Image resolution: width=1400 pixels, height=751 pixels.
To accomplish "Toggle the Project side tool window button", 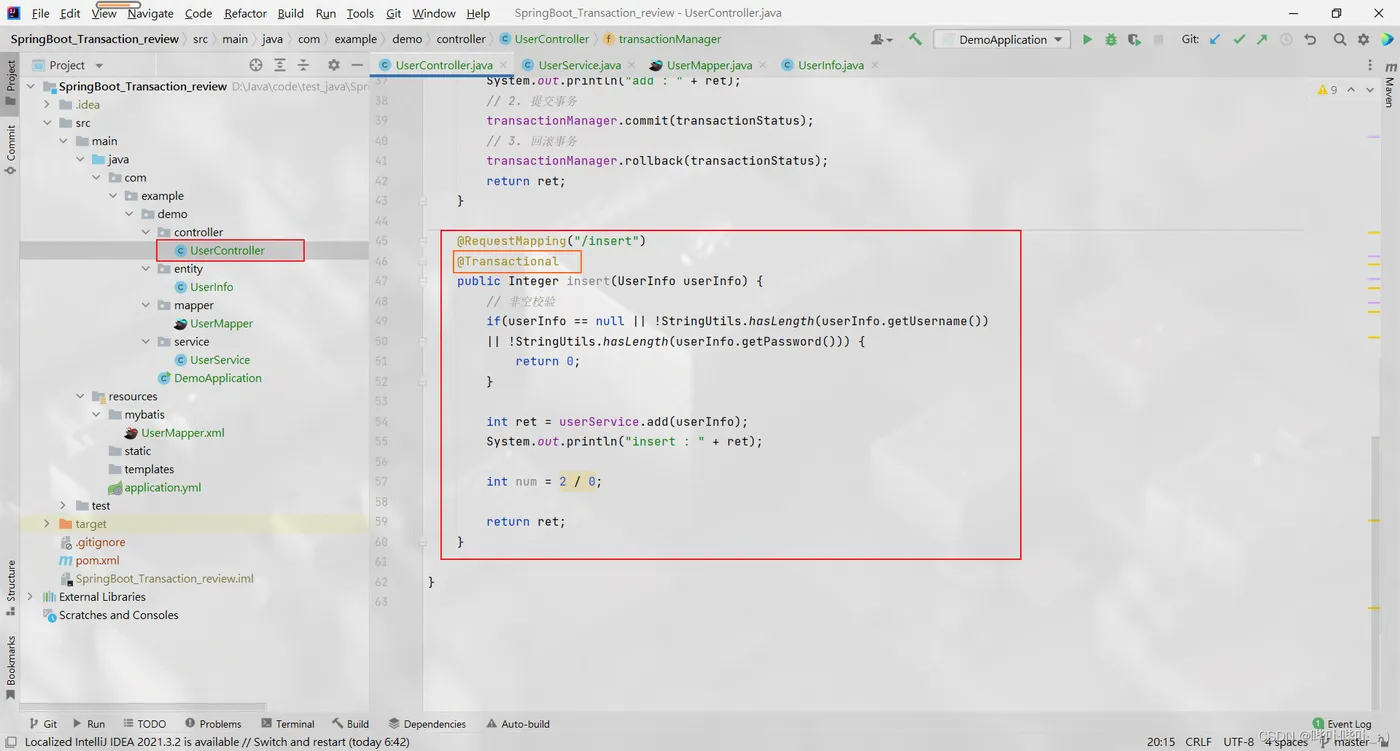I will (10, 83).
